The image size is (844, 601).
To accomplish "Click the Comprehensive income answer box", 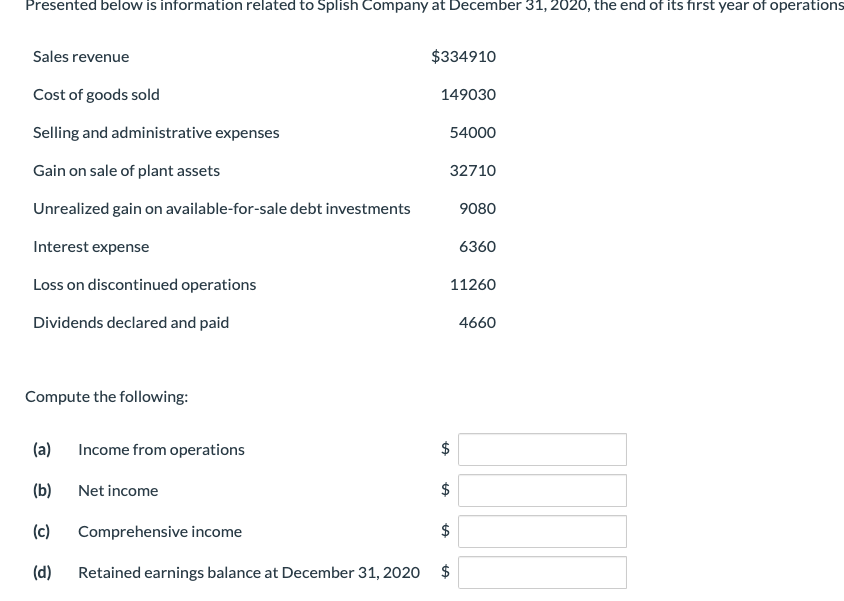I will pos(541,531).
